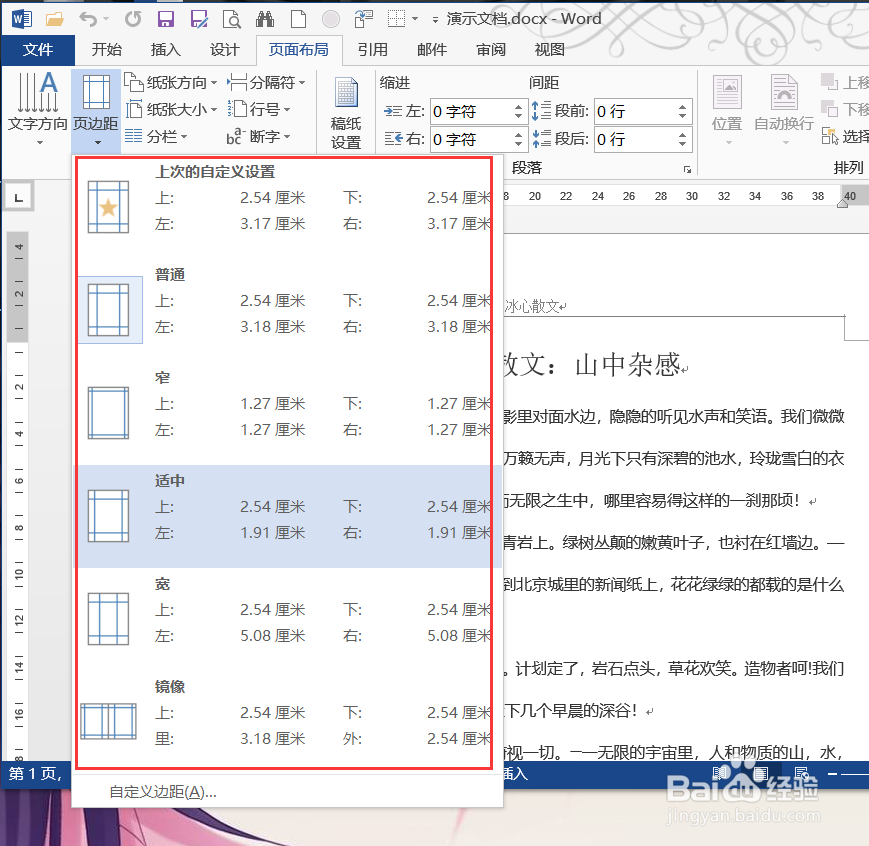This screenshot has height=846, width=869.
Task: Click the grey circle quick access icon
Action: pos(331,19)
